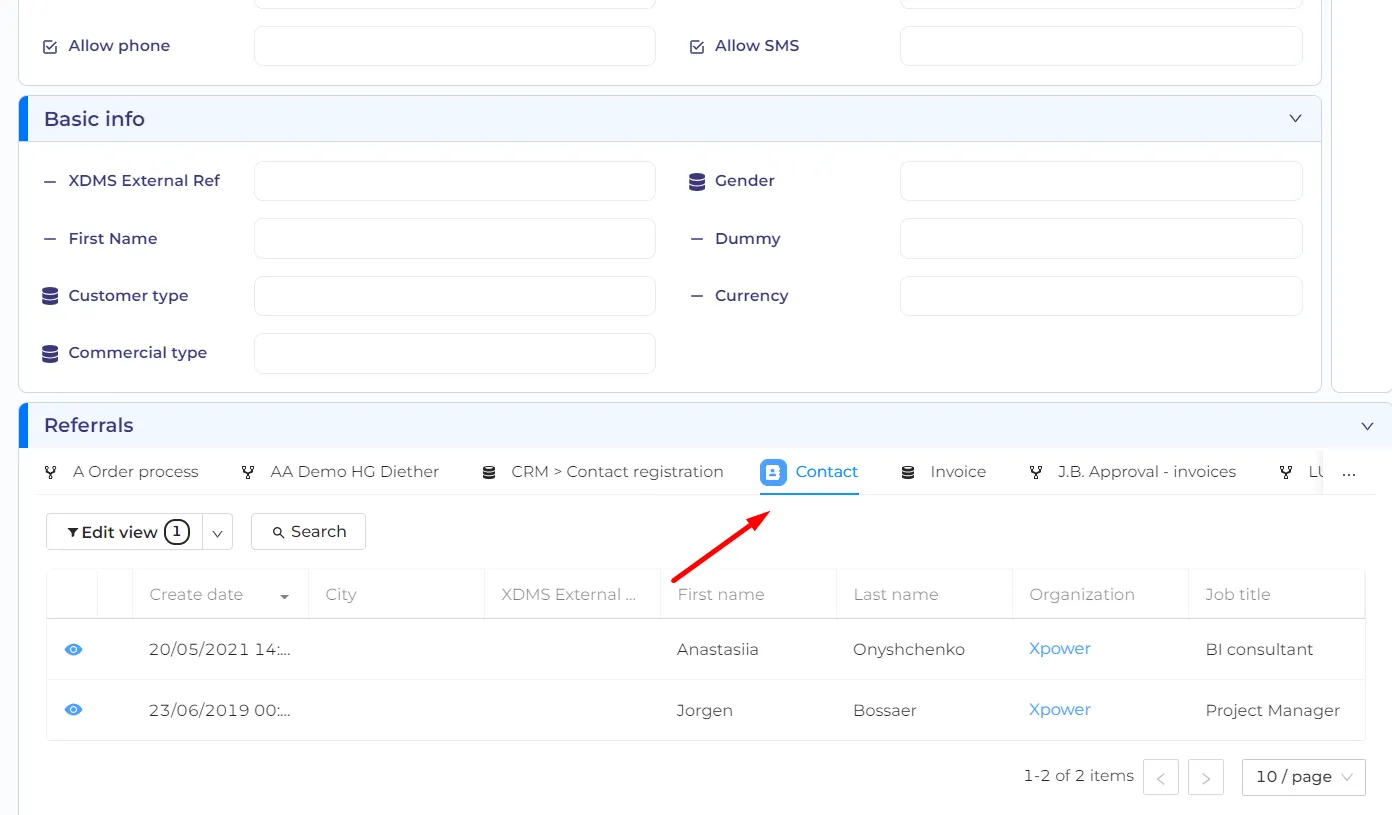1392x815 pixels.
Task: Click the Gender input field
Action: tap(1101, 181)
